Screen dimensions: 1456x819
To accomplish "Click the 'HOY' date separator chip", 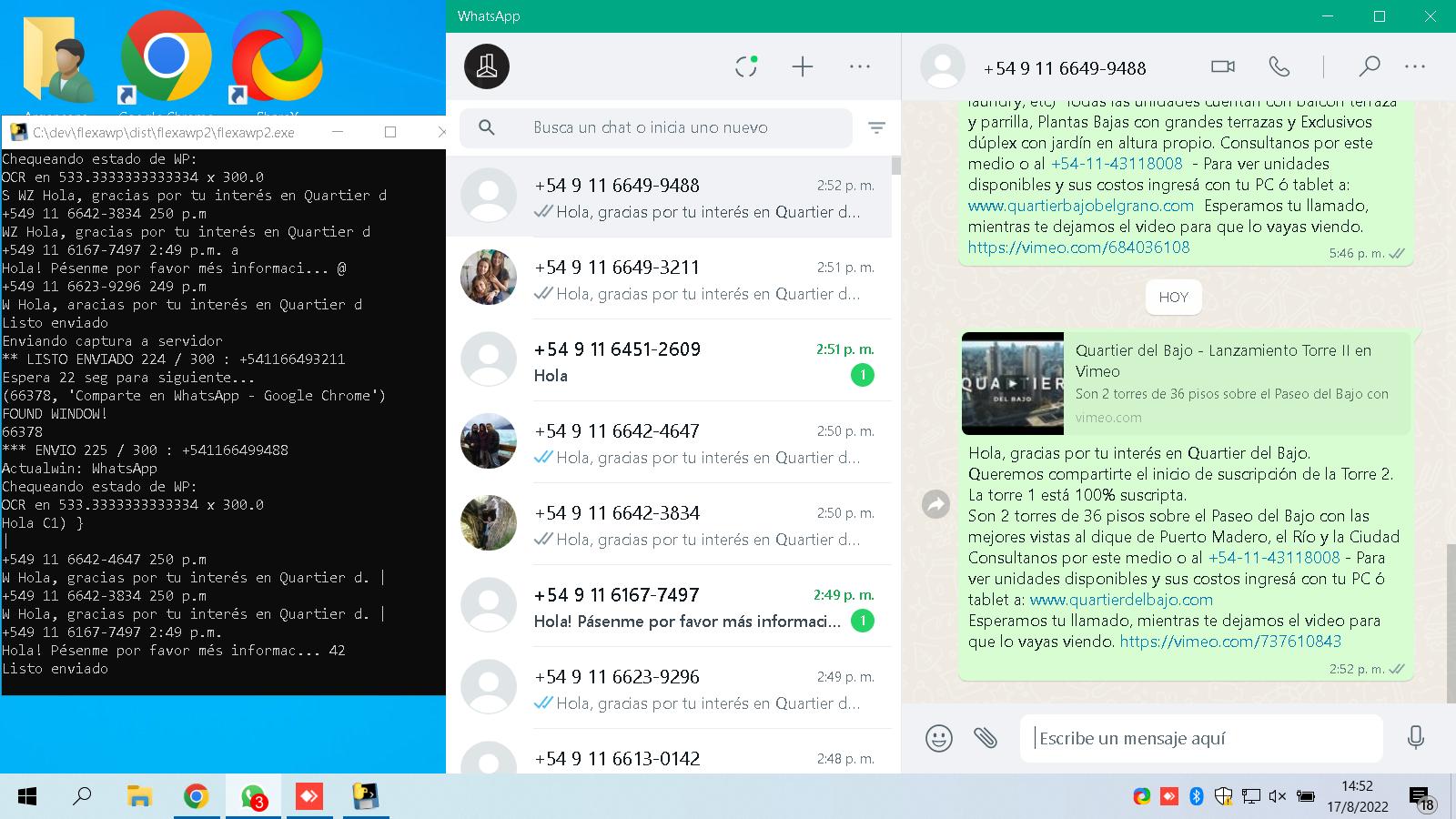I will (1173, 297).
